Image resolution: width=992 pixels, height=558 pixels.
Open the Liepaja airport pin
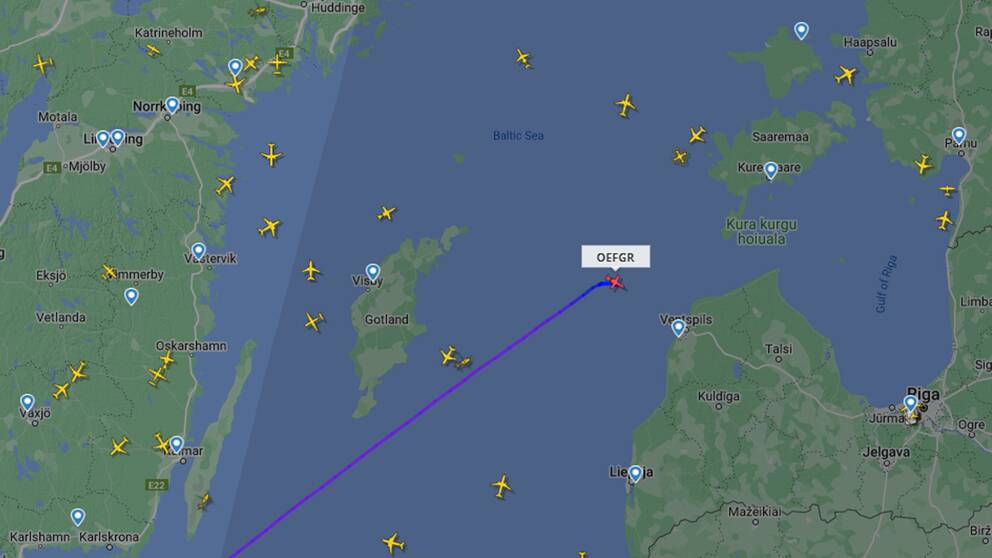635,474
